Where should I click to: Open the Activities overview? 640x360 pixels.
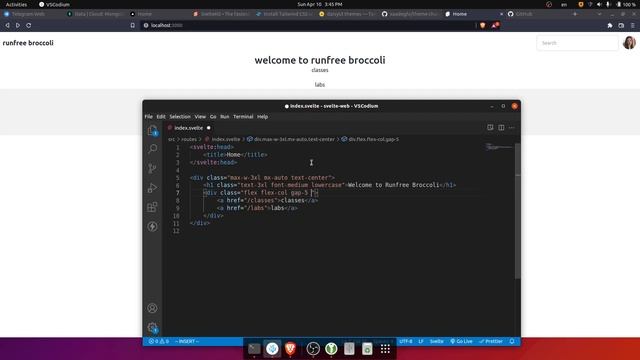(16, 4)
